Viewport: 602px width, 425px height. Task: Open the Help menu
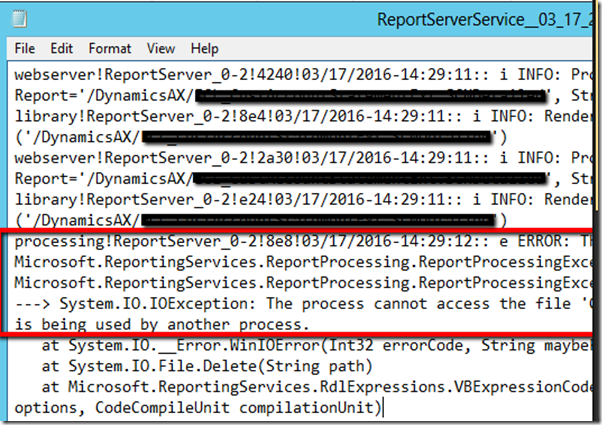(x=205, y=49)
